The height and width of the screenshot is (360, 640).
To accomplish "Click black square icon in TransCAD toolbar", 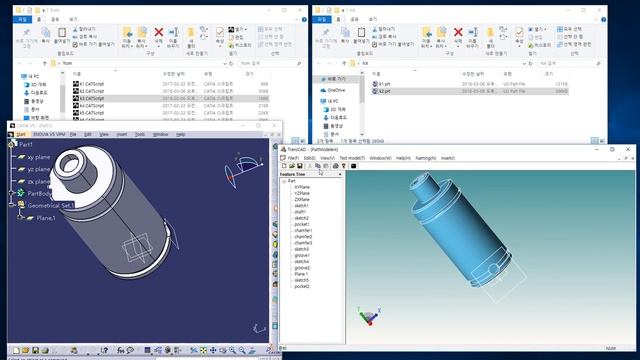I will tap(353, 166).
